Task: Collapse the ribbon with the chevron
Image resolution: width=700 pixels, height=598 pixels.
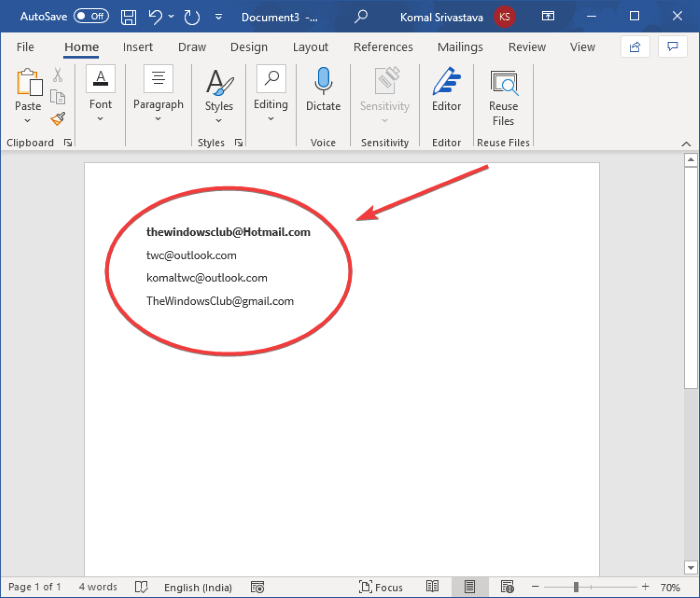Action: tap(686, 144)
